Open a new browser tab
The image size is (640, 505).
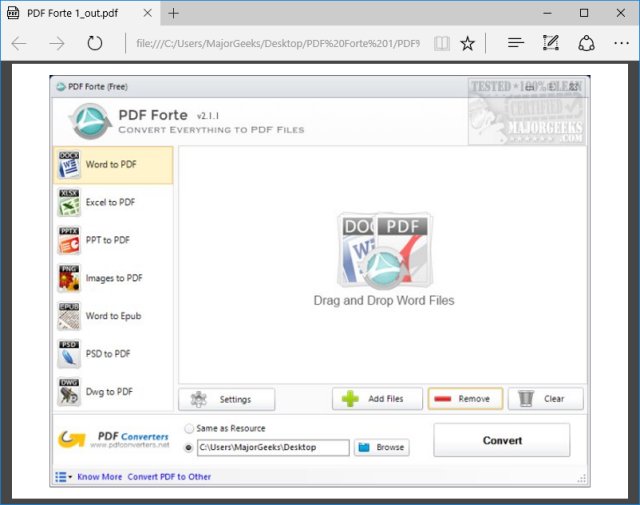173,13
